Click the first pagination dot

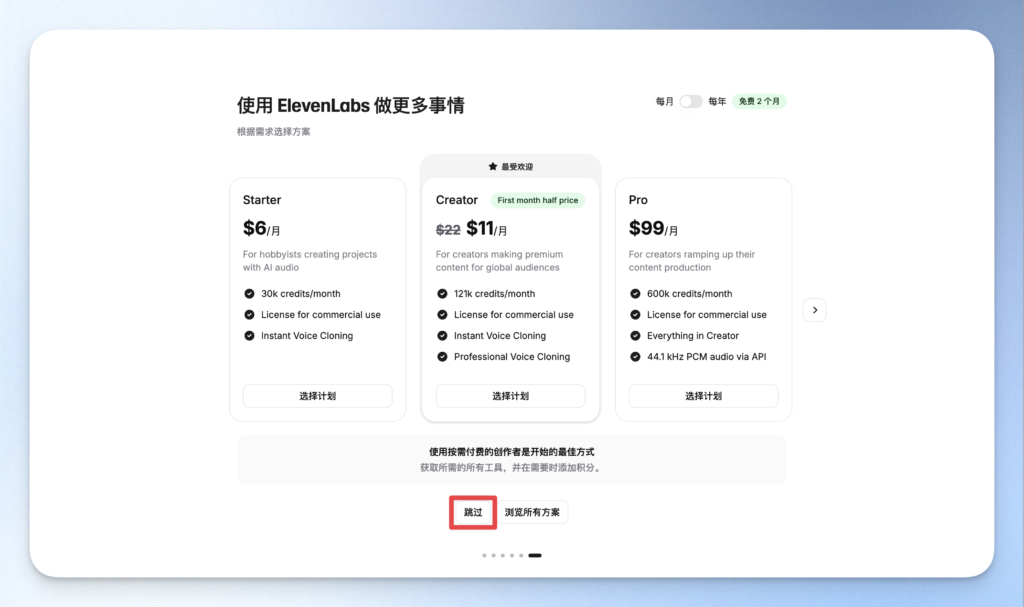pyautogui.click(x=484, y=555)
